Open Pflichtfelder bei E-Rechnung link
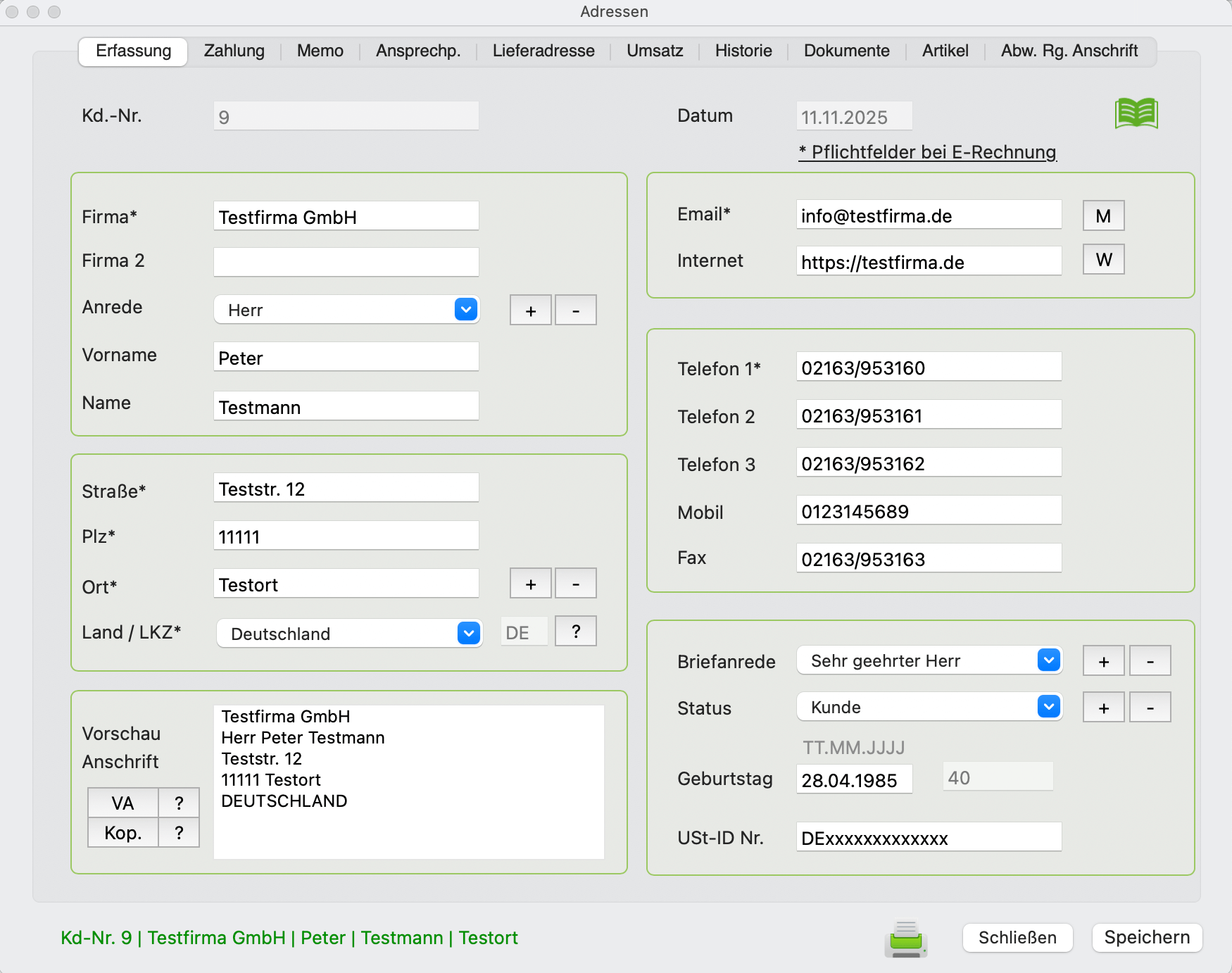The height and width of the screenshot is (973, 1232). click(x=927, y=152)
